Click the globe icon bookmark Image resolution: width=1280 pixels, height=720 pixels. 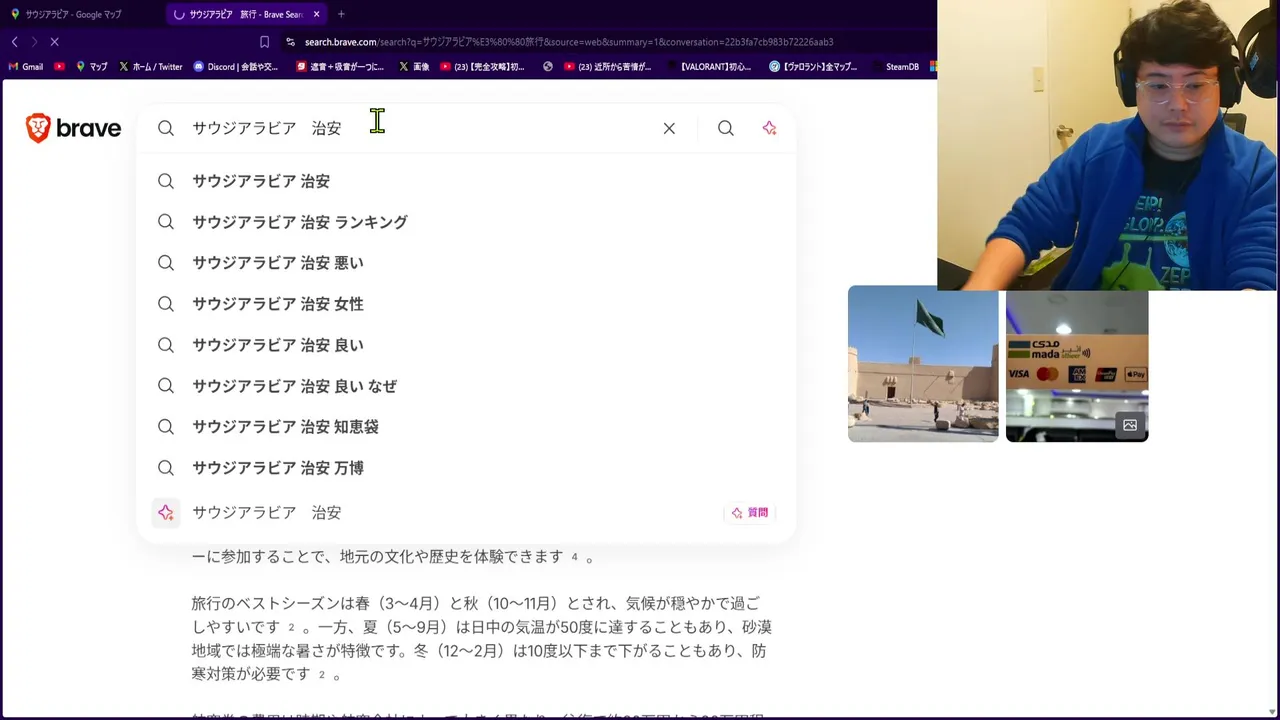coord(548,67)
